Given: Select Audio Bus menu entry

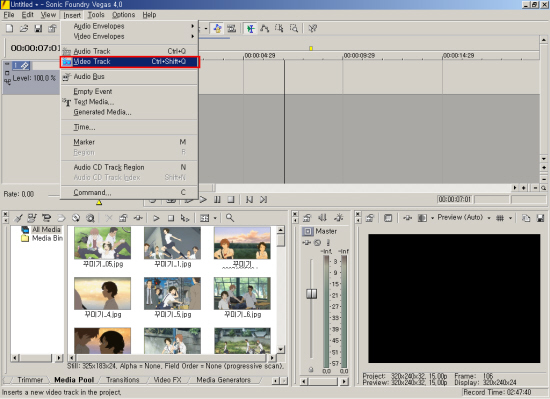Looking at the screenshot, I should (129, 77).
